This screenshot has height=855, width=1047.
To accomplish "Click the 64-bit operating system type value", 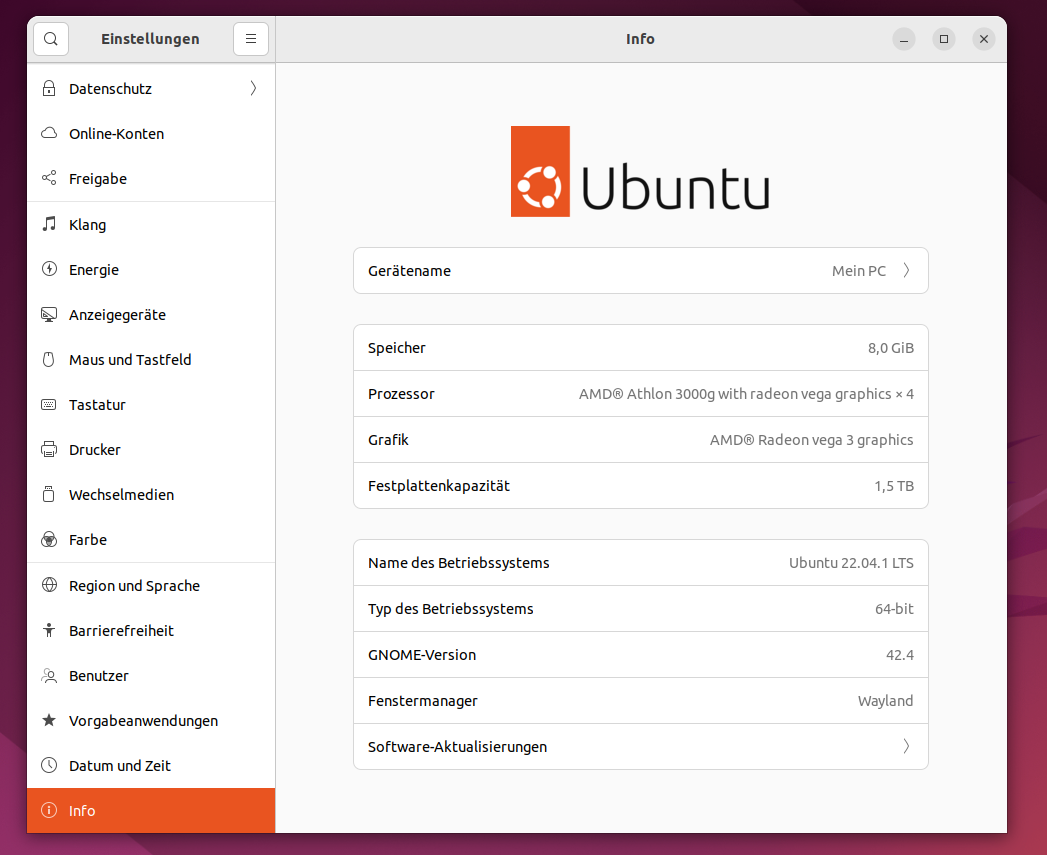I will coord(894,609).
